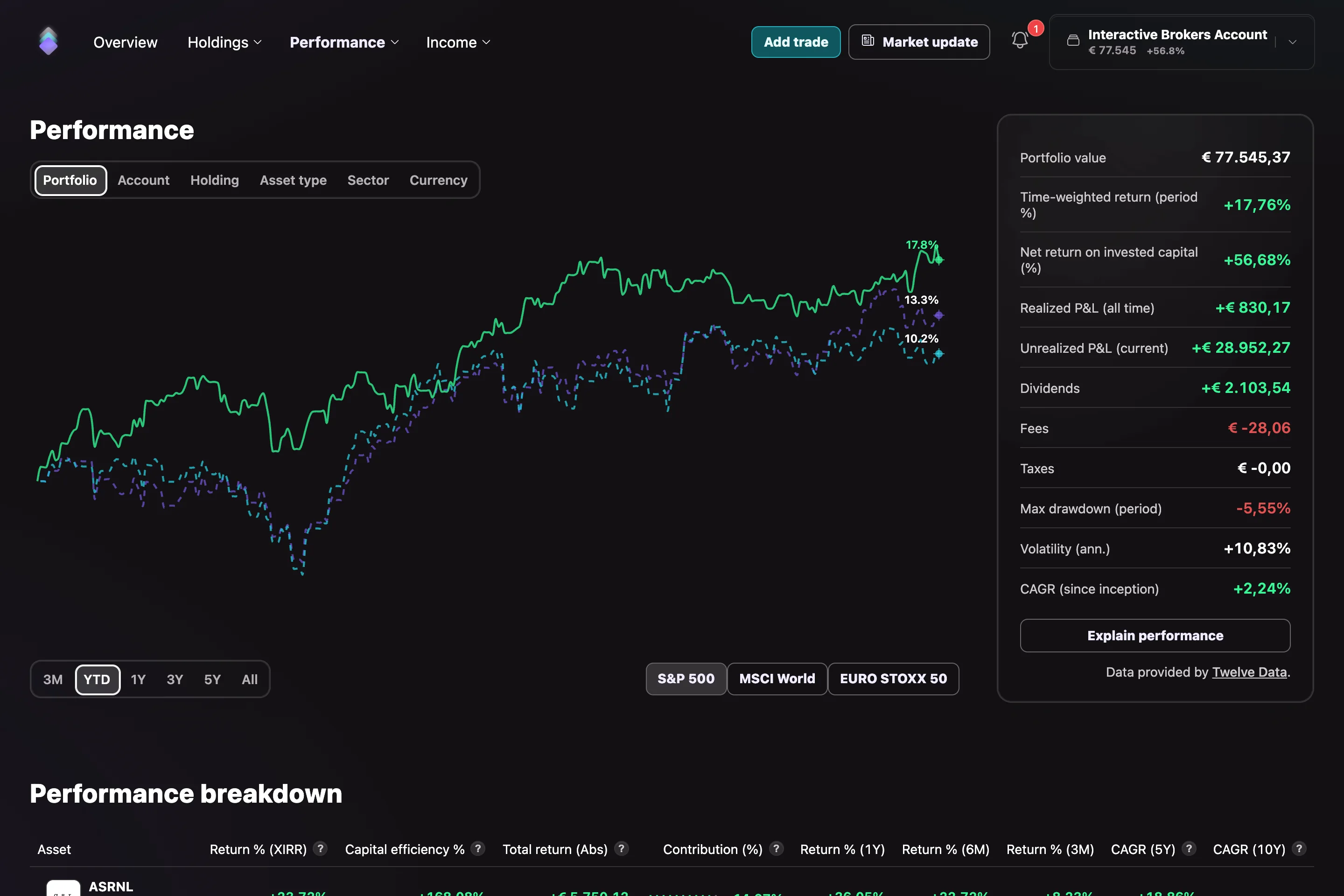Click the 17.8% portfolio chart endpoint marker
Screen dimensions: 1344x896
pos(939,260)
